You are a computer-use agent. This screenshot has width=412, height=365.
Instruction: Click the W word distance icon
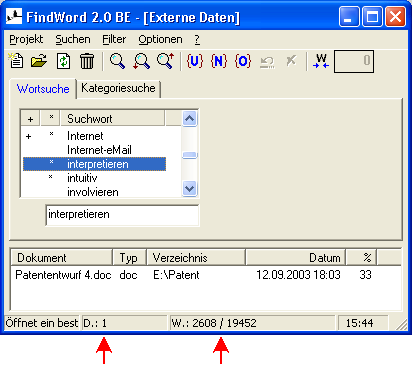click(321, 61)
